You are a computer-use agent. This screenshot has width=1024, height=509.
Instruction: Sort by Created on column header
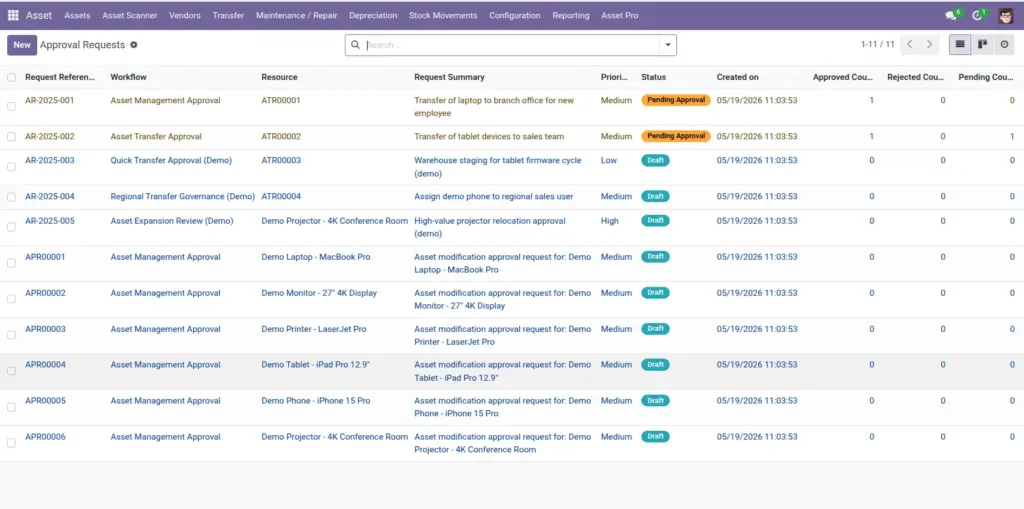point(737,77)
